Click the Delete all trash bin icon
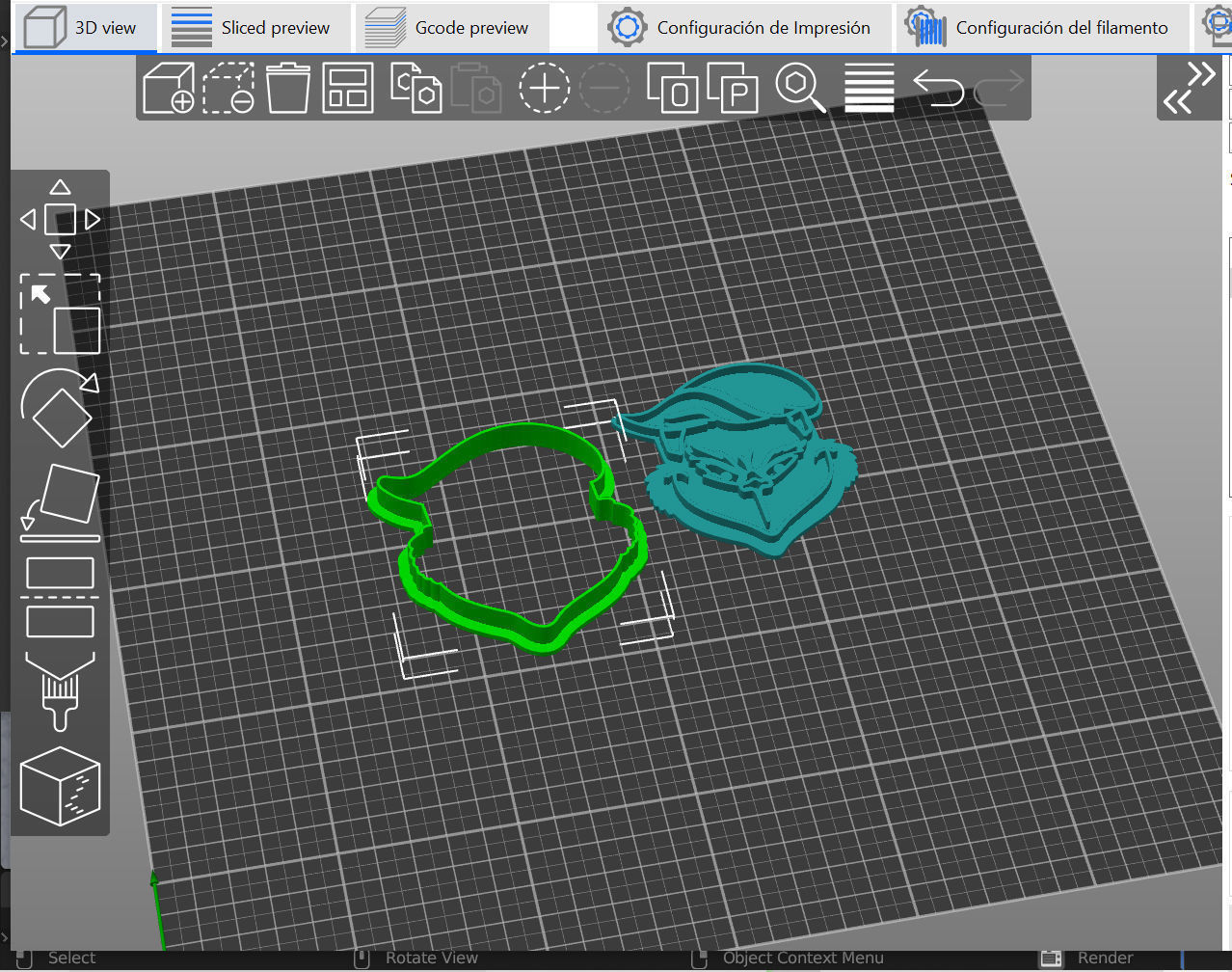1232x972 pixels. (287, 88)
